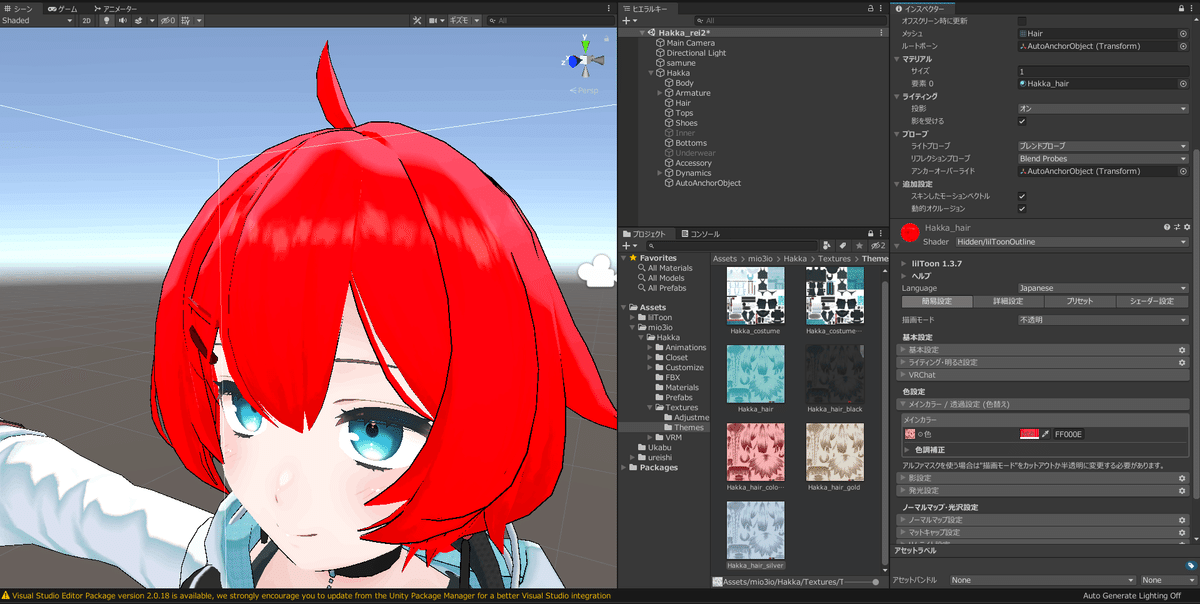Click the Textures breadcrumb in Project path
Screen dimensions: 1200x604
(x=835, y=259)
